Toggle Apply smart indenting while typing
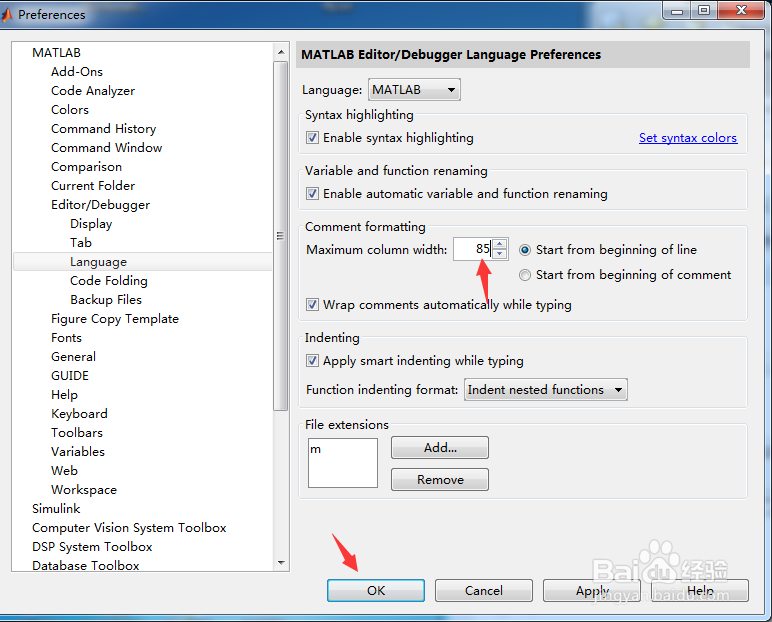 click(x=312, y=361)
